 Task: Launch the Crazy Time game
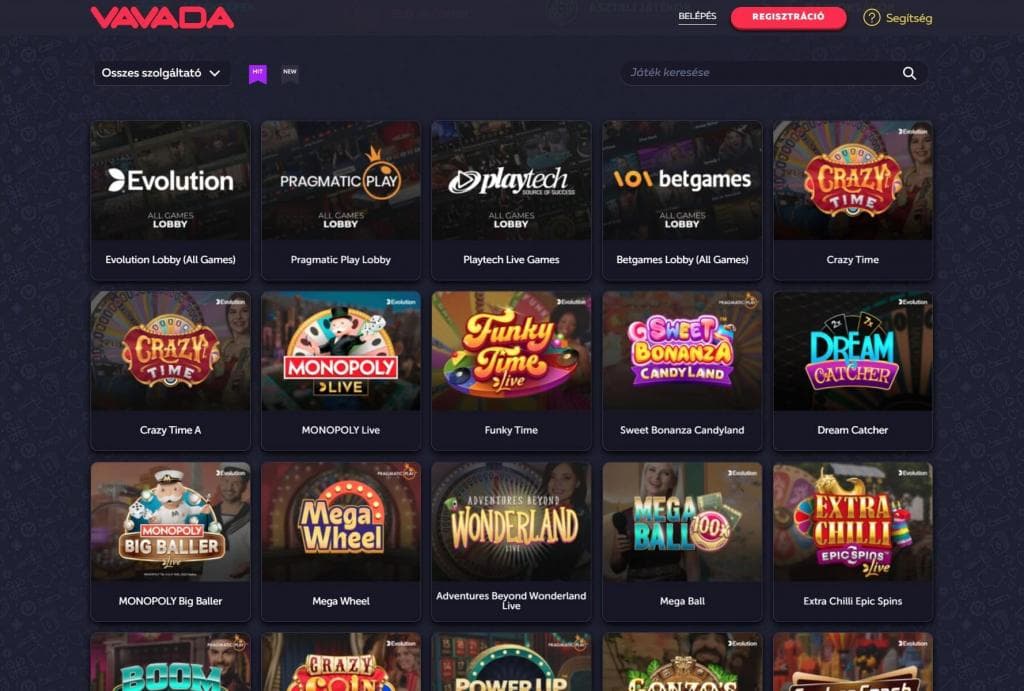853,201
